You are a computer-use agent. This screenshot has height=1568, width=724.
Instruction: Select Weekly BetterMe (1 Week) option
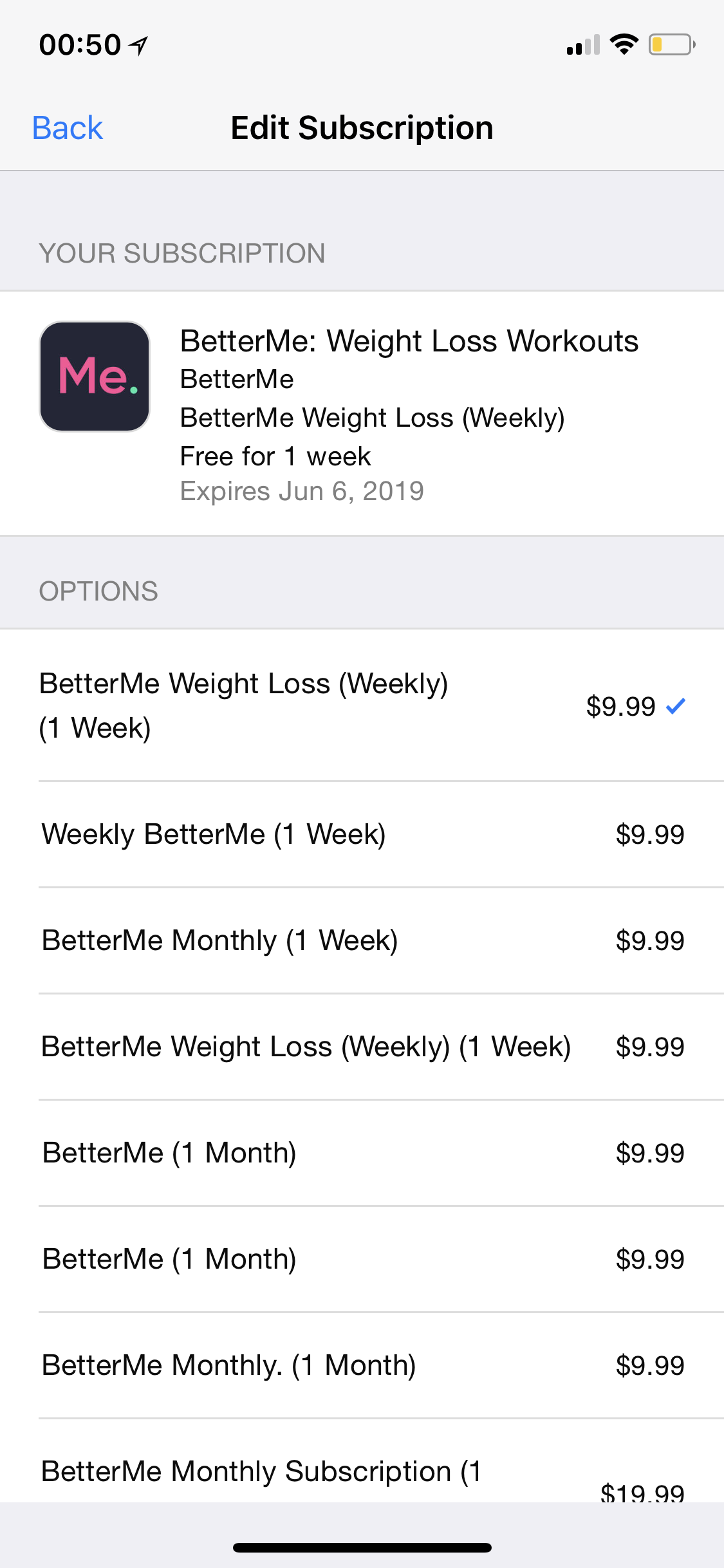click(x=362, y=834)
